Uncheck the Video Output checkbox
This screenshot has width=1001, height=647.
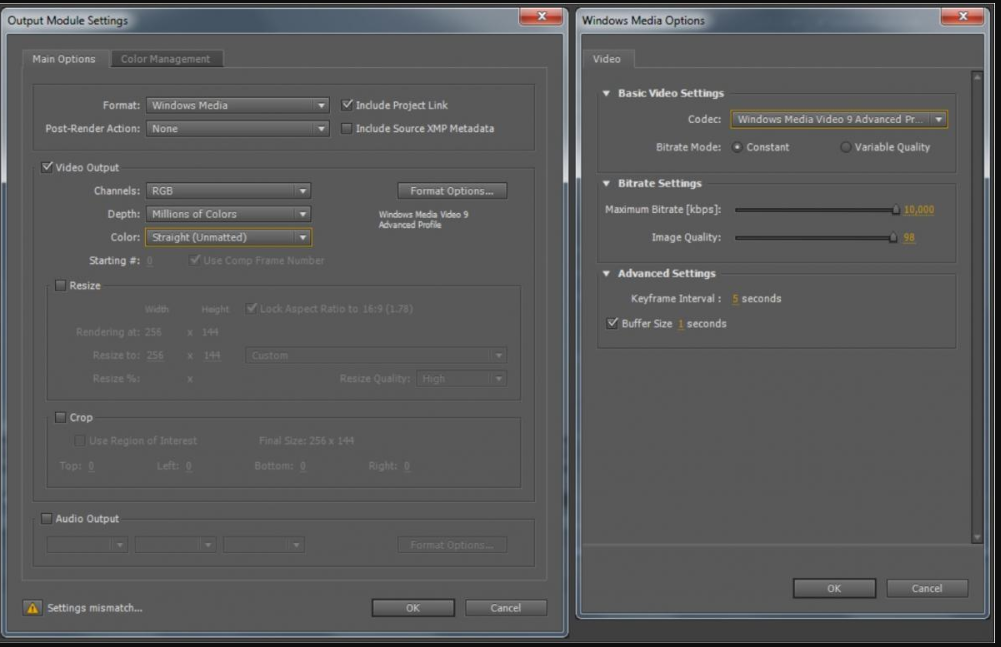(47, 167)
